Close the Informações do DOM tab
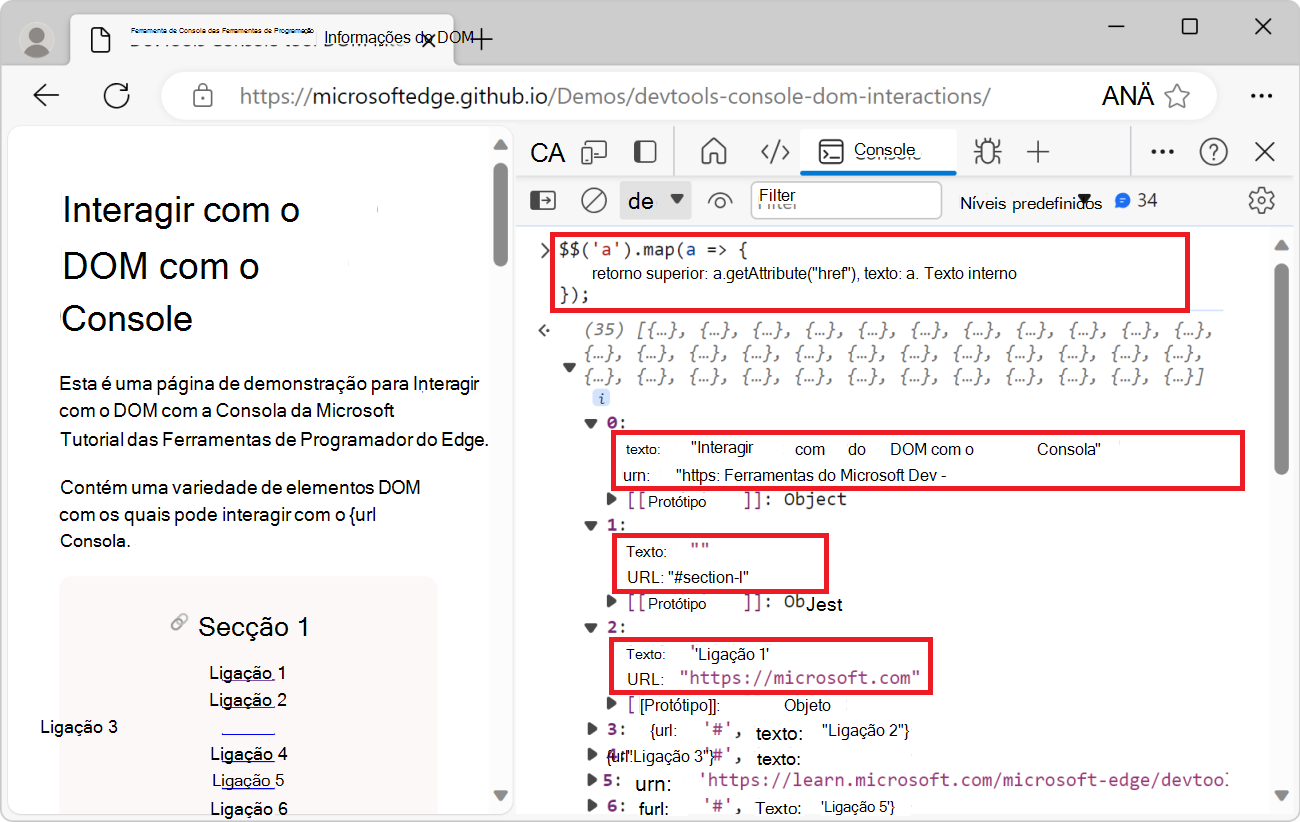Image resolution: width=1300 pixels, height=822 pixels. click(428, 40)
